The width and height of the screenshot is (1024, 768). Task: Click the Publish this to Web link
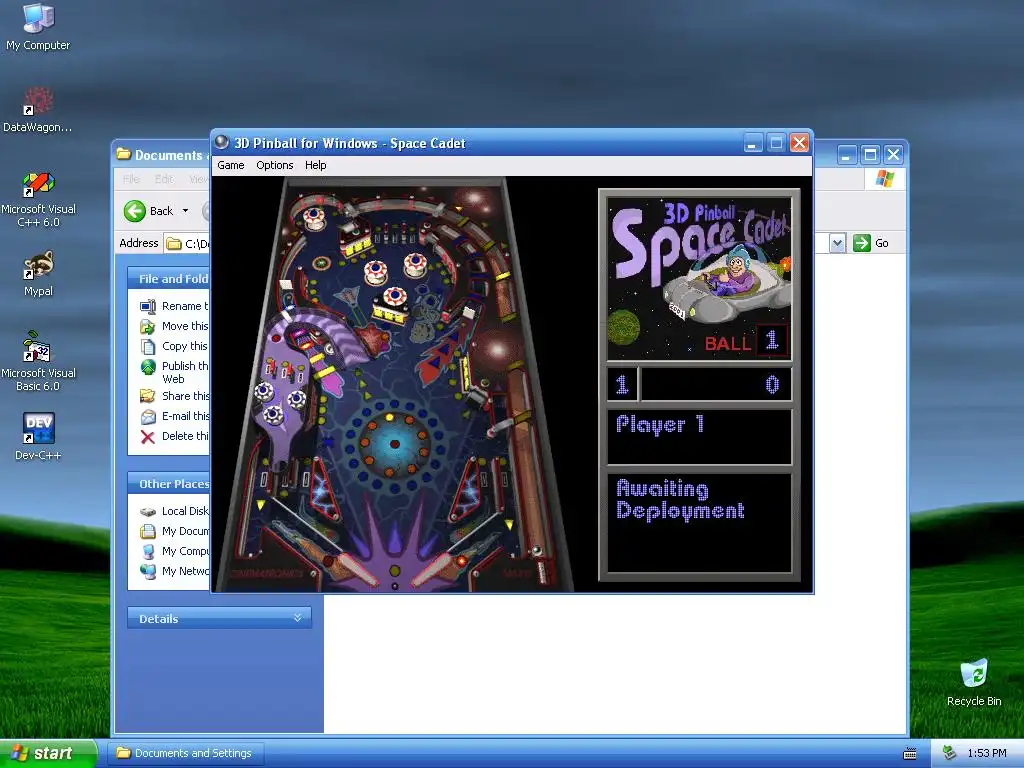click(x=185, y=372)
